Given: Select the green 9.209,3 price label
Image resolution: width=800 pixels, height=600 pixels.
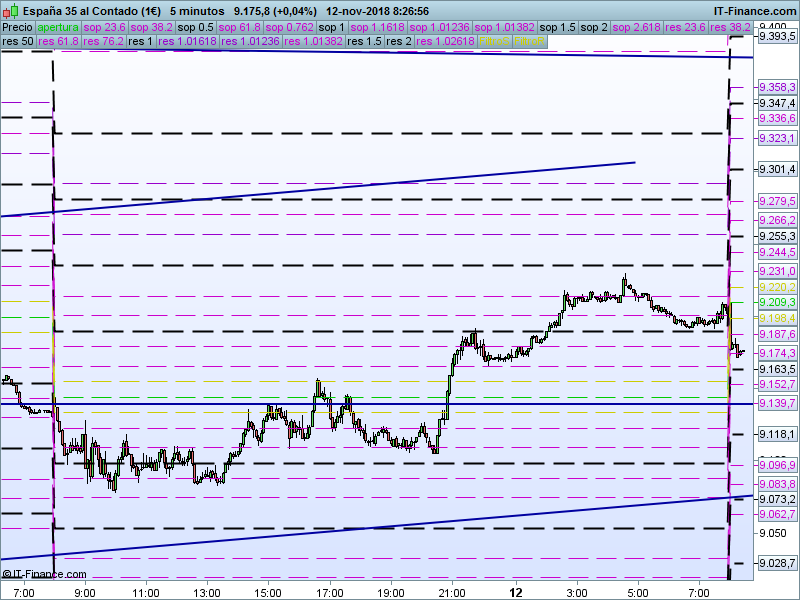Looking at the screenshot, I should (777, 303).
